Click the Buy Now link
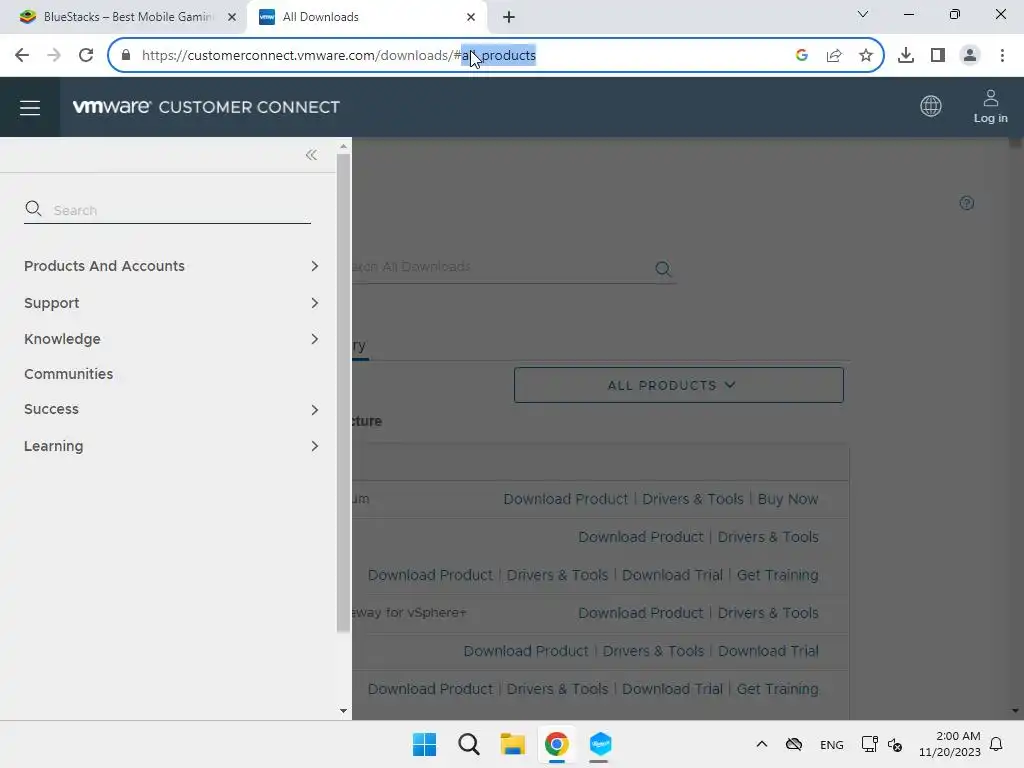The width and height of the screenshot is (1024, 768). point(788,499)
